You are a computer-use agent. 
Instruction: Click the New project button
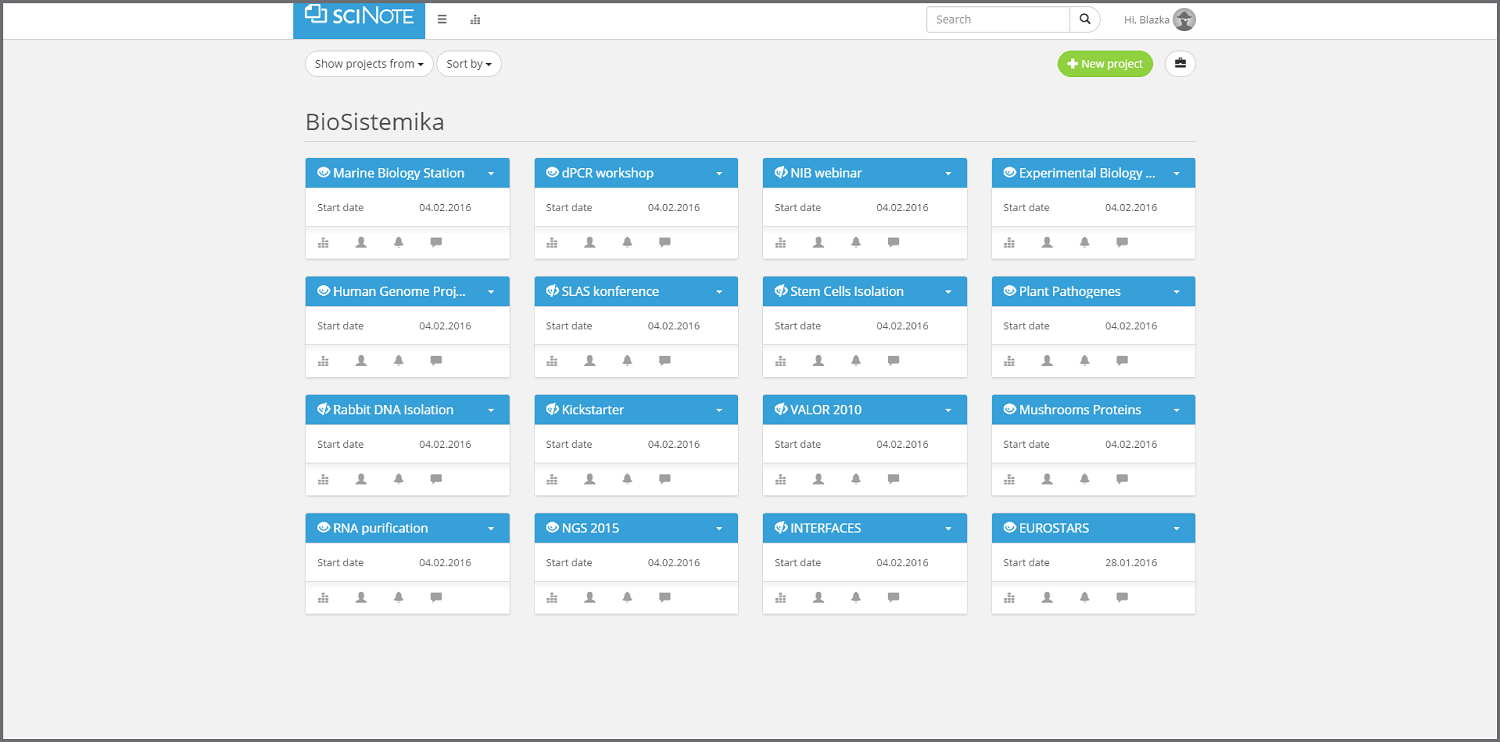coord(1105,63)
